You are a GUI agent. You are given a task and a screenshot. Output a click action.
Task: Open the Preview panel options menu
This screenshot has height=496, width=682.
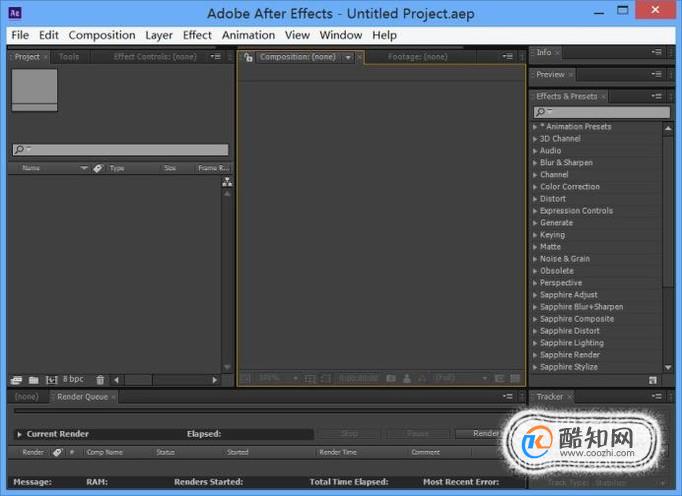pos(656,74)
